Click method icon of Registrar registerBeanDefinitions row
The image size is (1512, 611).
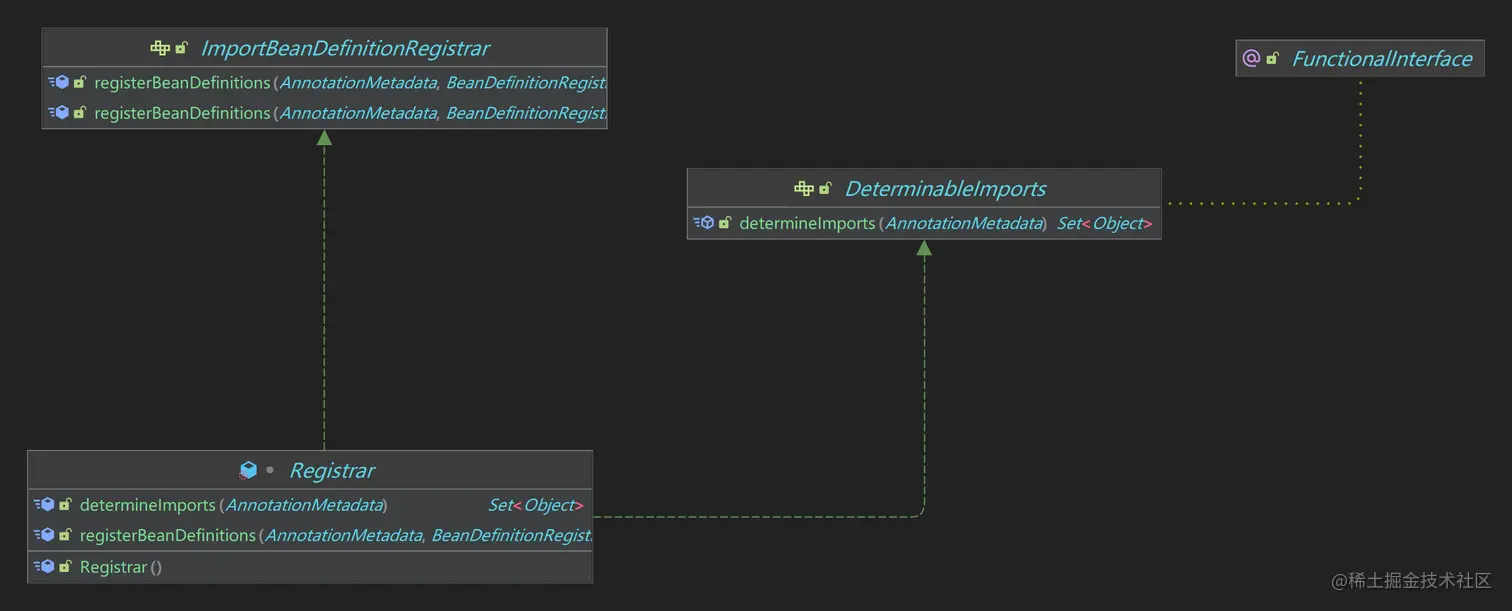click(44, 536)
